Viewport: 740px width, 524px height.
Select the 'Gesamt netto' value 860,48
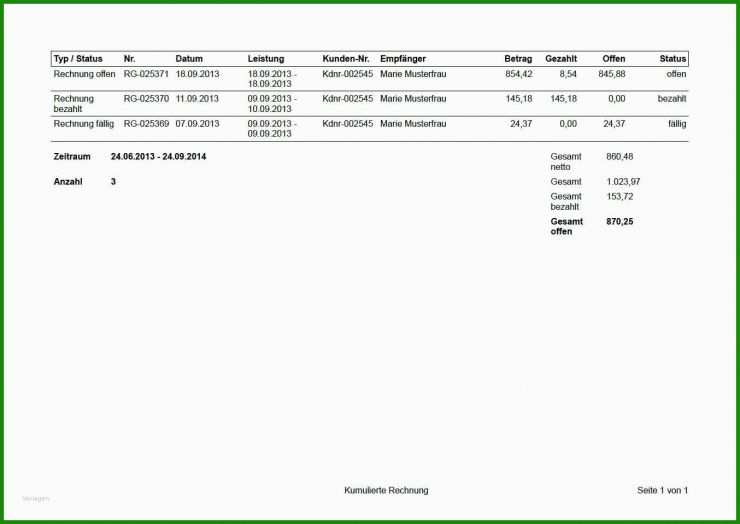point(620,156)
